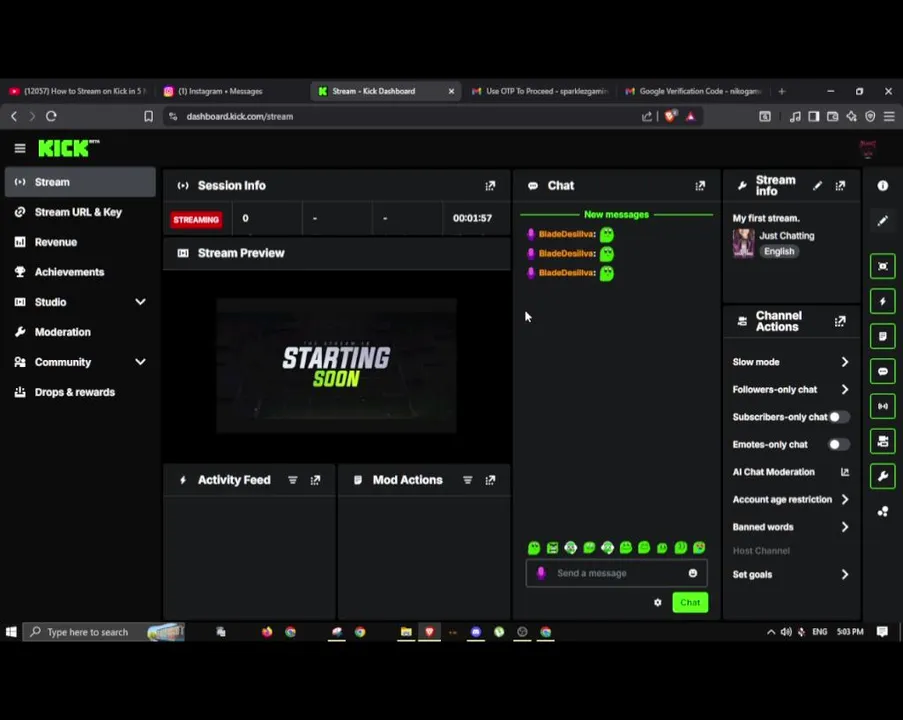
Task: Open the Windows Start menu
Action: coord(11,632)
